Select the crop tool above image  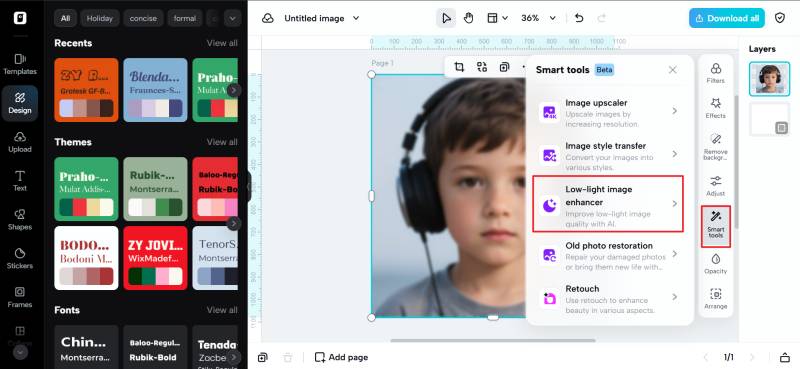coord(459,67)
